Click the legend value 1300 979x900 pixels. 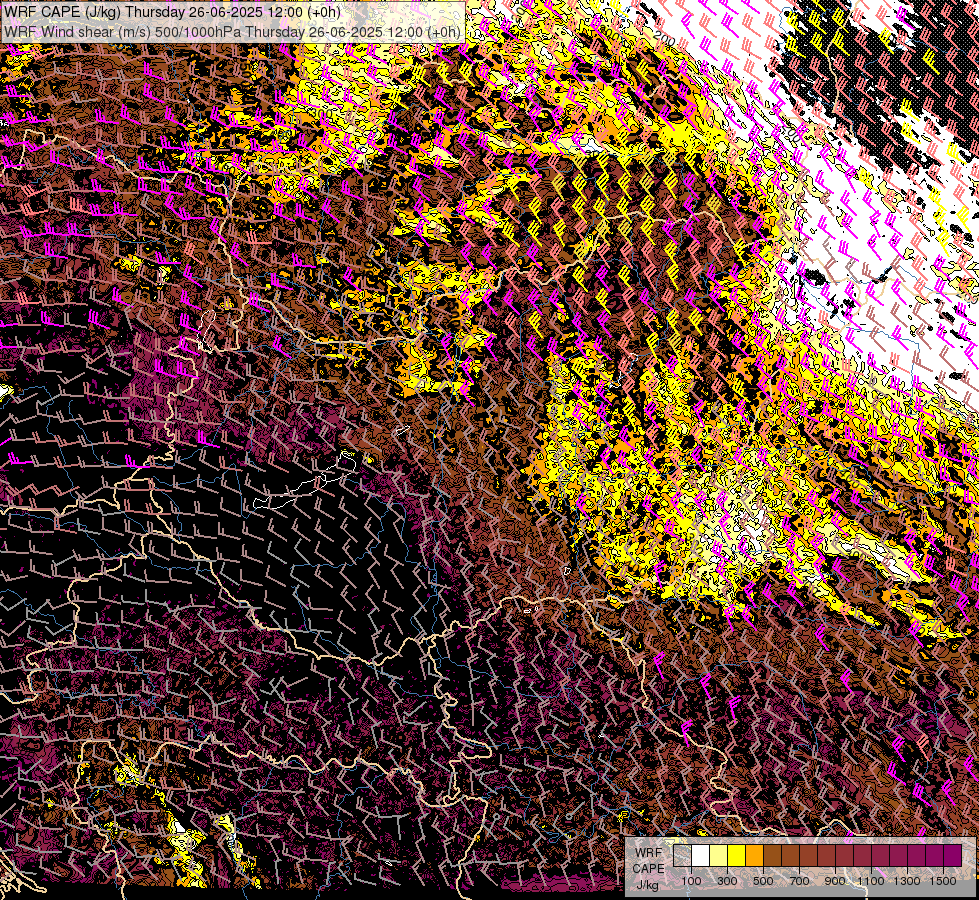(907, 881)
